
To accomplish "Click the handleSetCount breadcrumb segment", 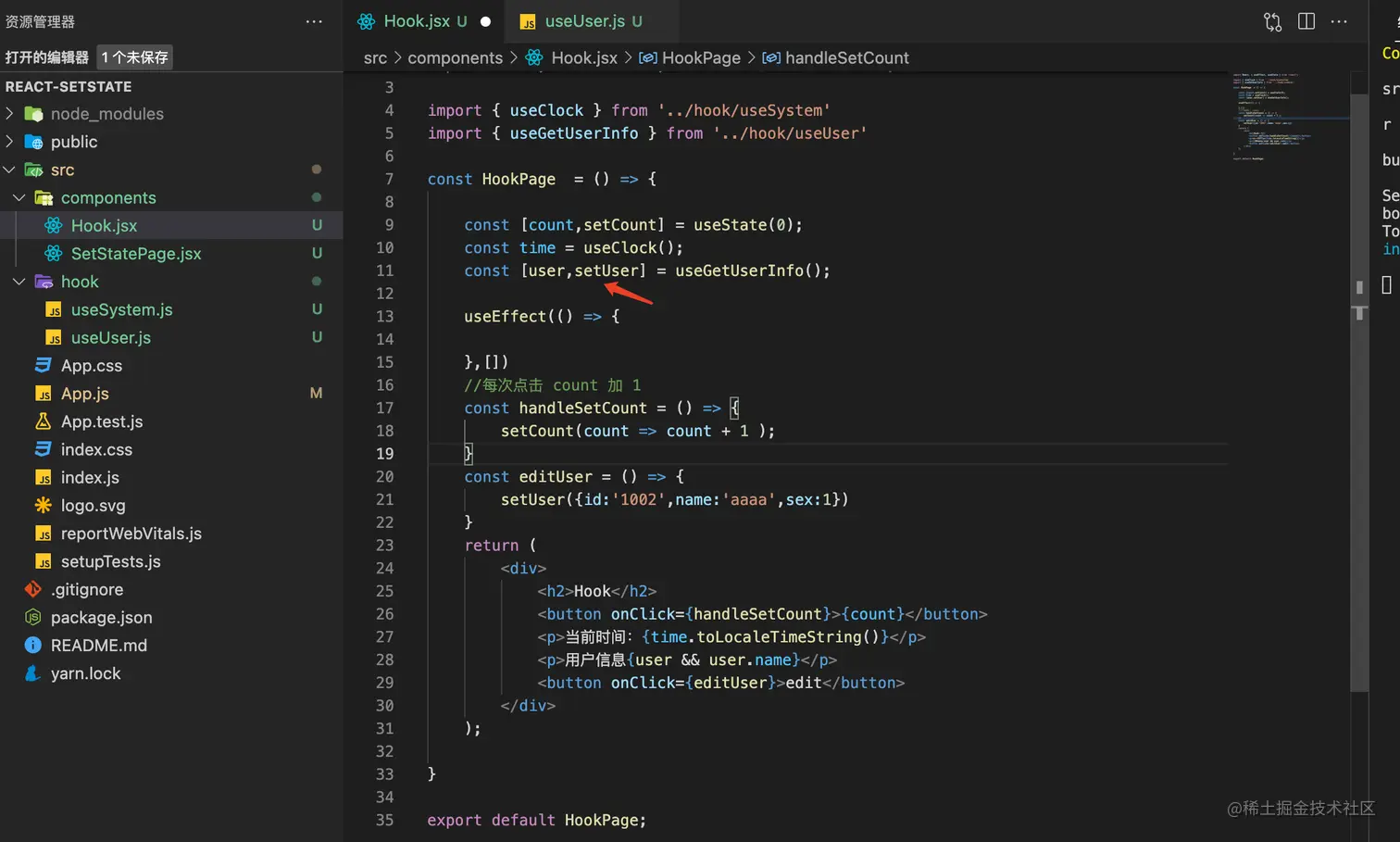I will pyautogui.click(x=847, y=57).
